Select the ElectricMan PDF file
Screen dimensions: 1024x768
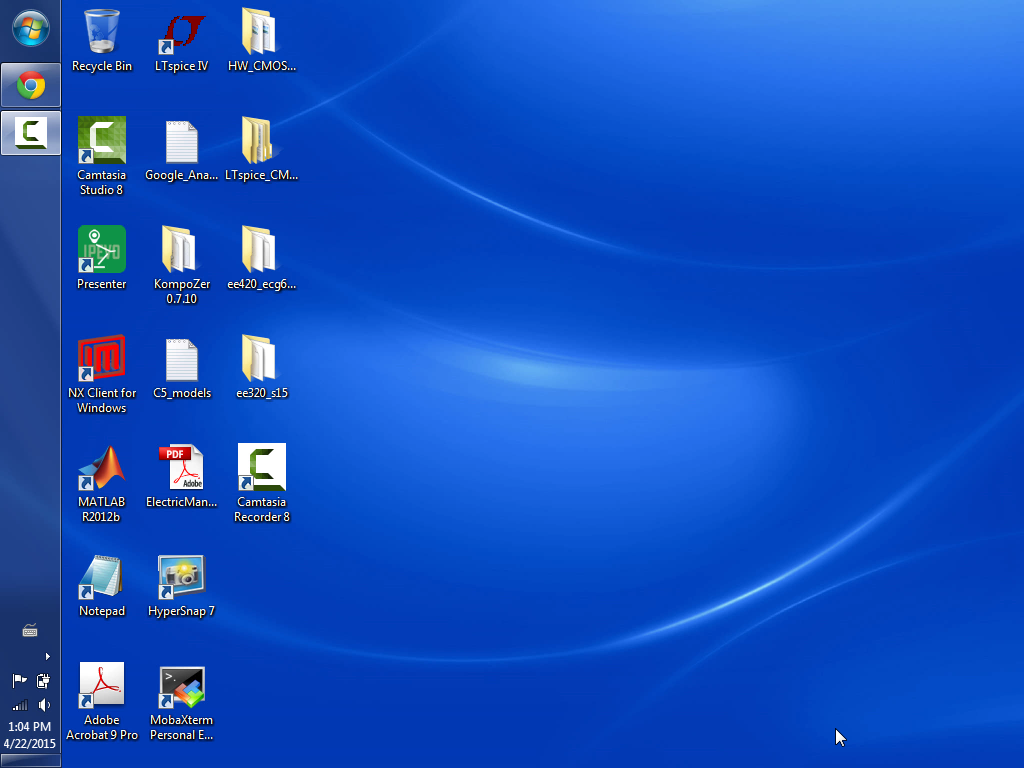click(x=182, y=469)
